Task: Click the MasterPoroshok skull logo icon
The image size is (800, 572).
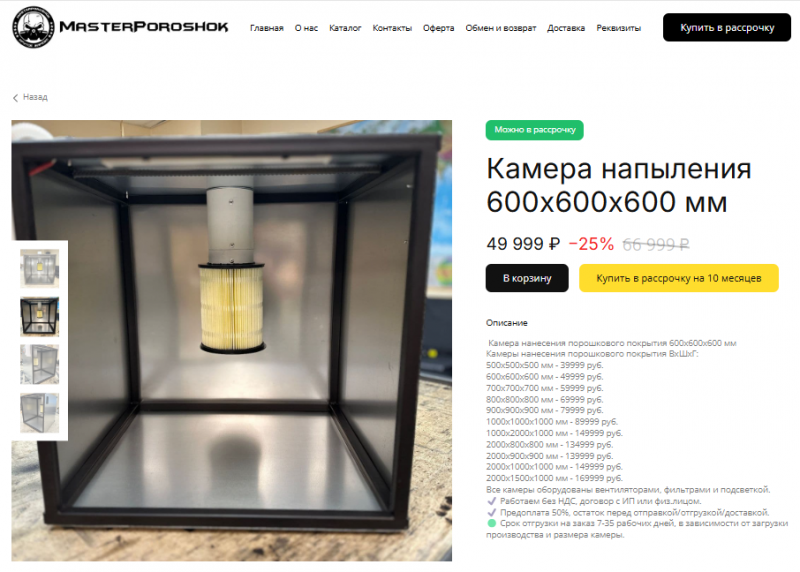Action: pyautogui.click(x=33, y=27)
